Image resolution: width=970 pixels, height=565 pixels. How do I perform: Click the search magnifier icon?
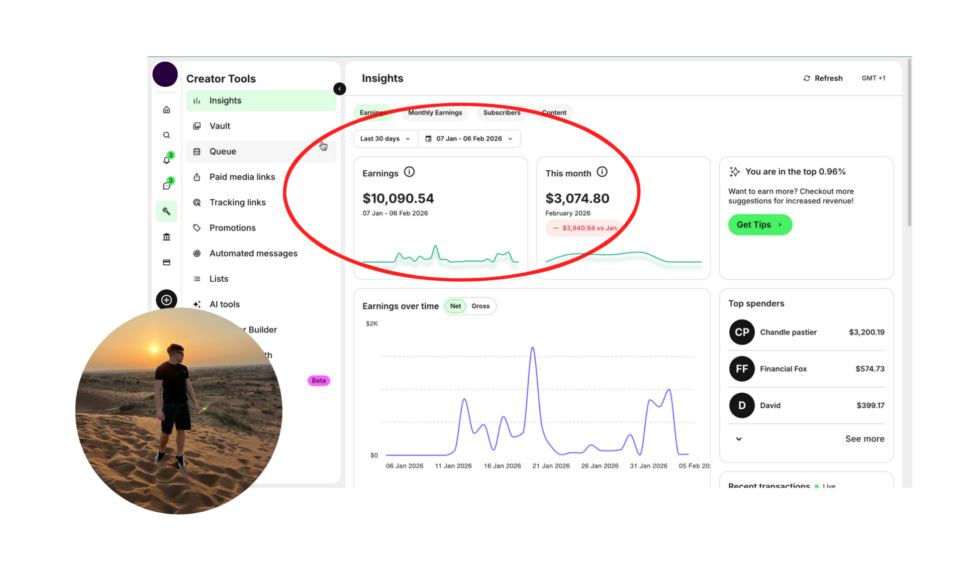point(166,135)
